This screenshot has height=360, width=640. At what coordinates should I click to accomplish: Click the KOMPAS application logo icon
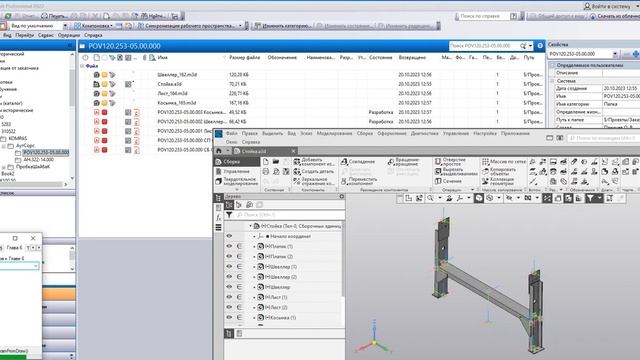(219, 134)
